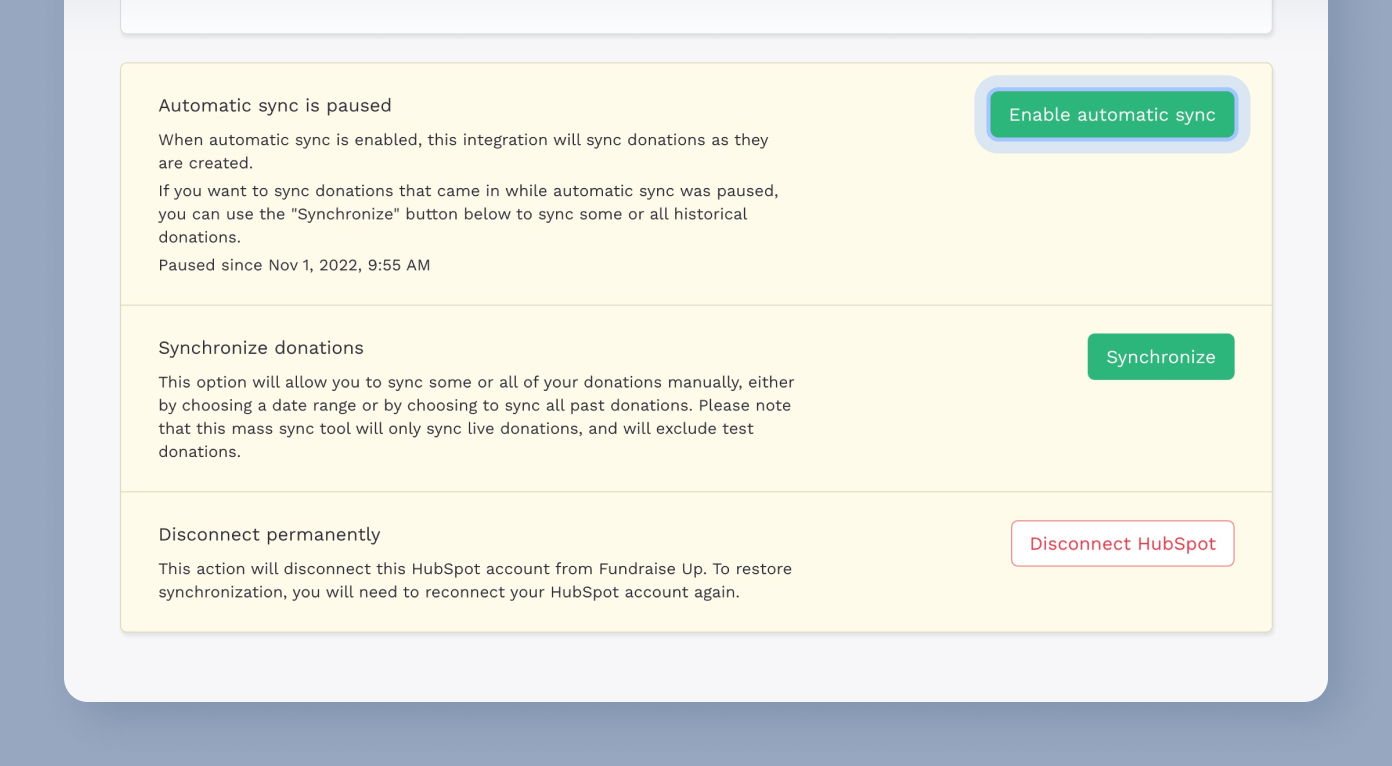
Task: Click the Disconnect HubSpot button
Action: coord(1123,544)
